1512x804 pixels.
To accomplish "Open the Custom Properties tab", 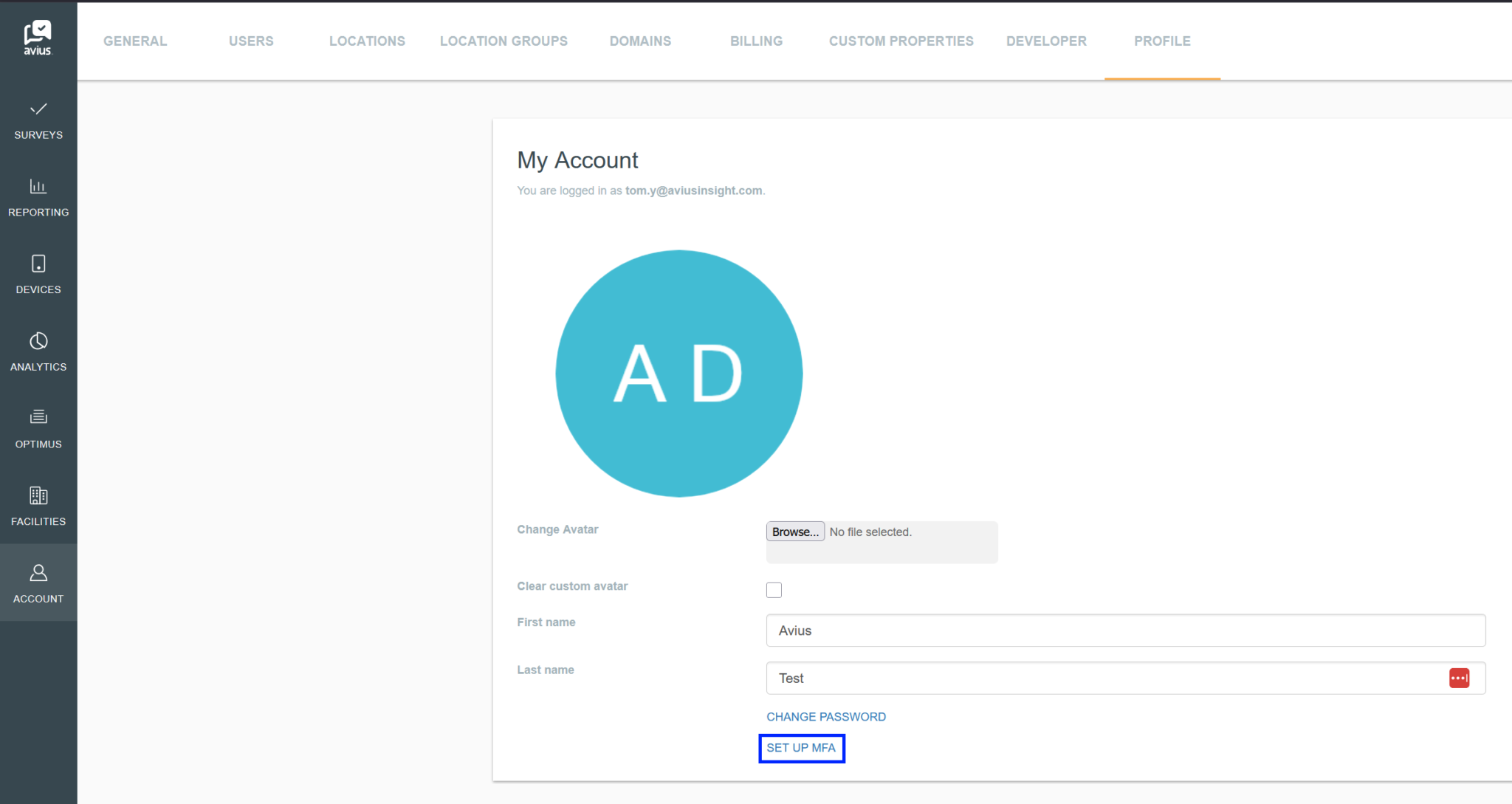I will [x=901, y=41].
